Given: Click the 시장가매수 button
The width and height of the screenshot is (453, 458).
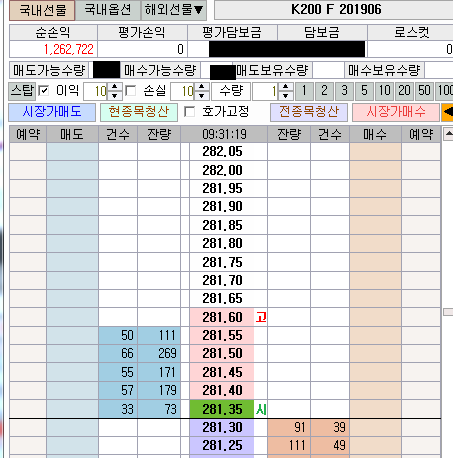Looking at the screenshot, I should (x=396, y=112).
